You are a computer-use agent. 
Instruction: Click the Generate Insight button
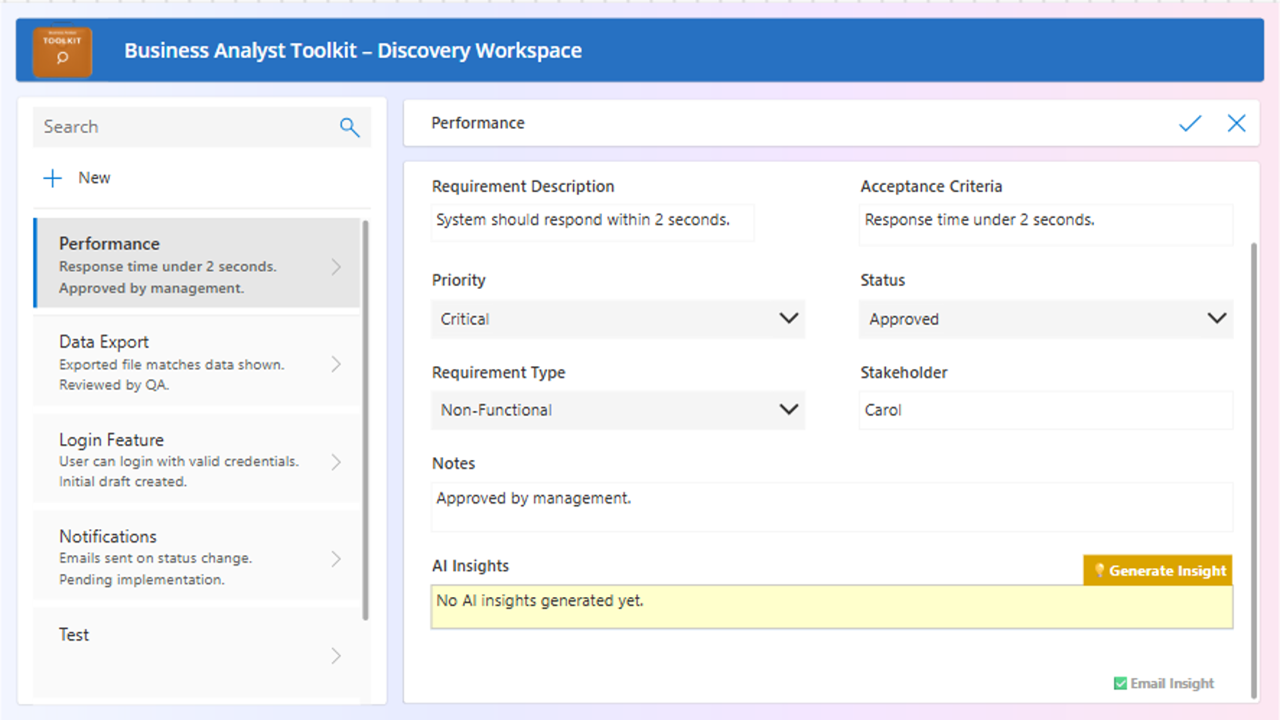(x=1158, y=570)
